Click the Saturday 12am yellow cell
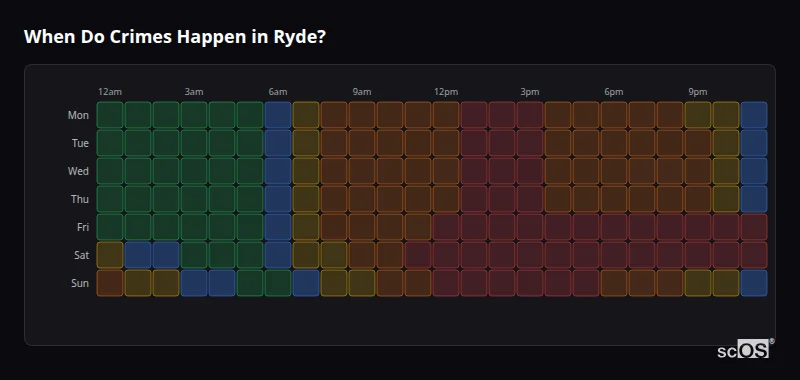Image resolution: width=800 pixels, height=380 pixels. (x=110, y=255)
